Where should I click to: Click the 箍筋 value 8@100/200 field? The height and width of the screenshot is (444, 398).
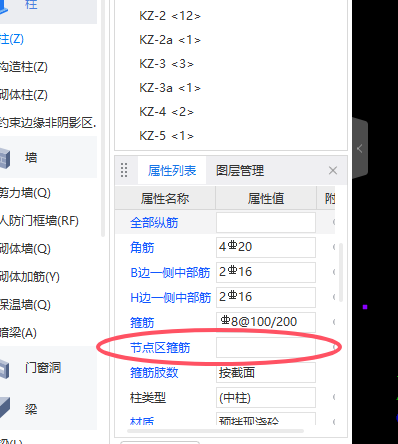click(266, 322)
